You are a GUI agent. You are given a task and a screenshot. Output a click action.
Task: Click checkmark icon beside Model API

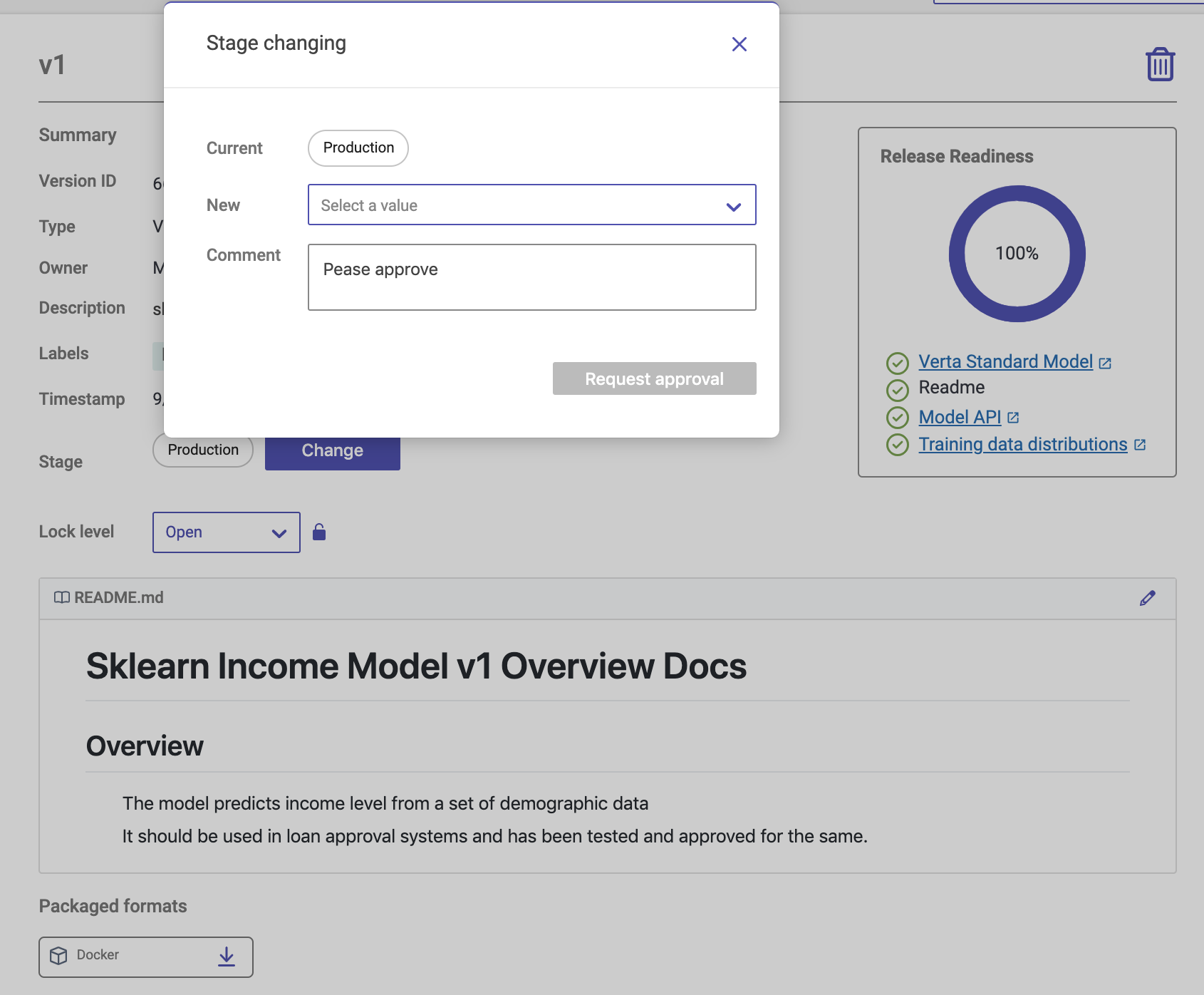pos(897,418)
